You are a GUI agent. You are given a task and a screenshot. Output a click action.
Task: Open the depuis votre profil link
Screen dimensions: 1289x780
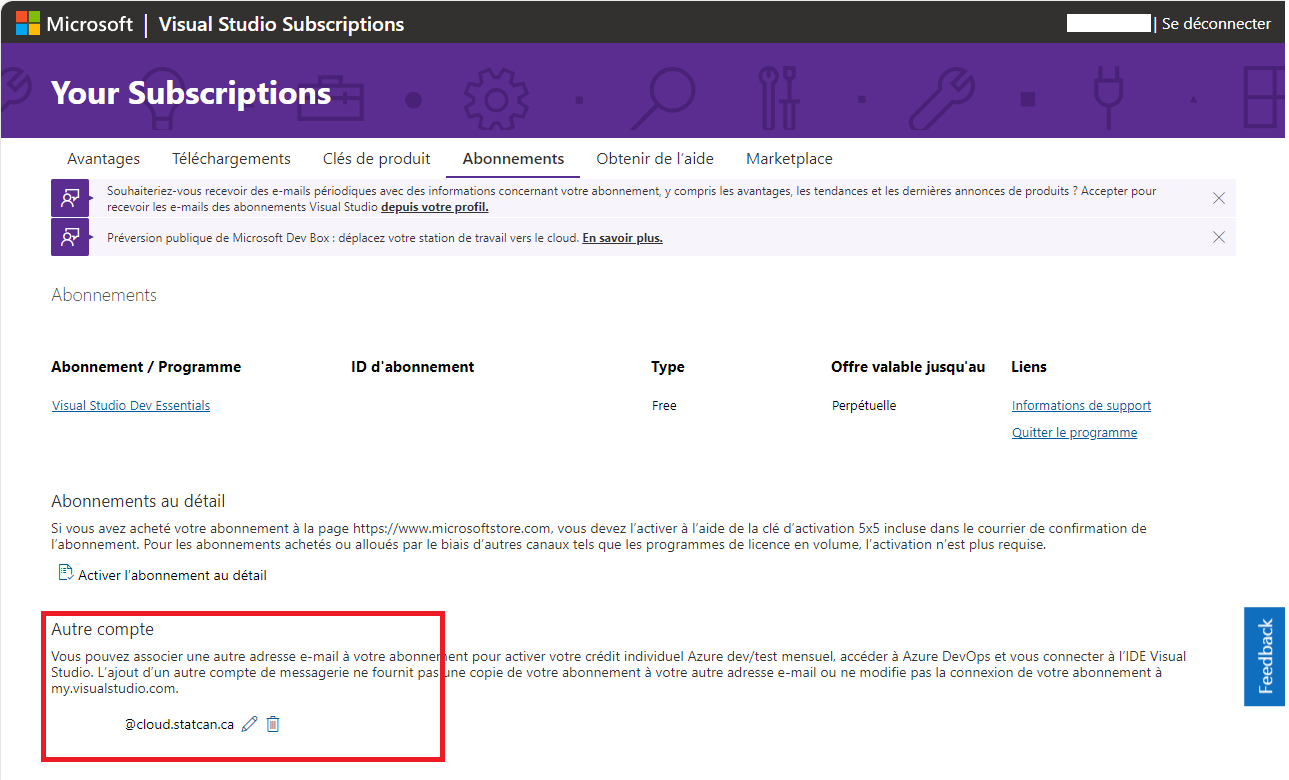click(x=435, y=207)
